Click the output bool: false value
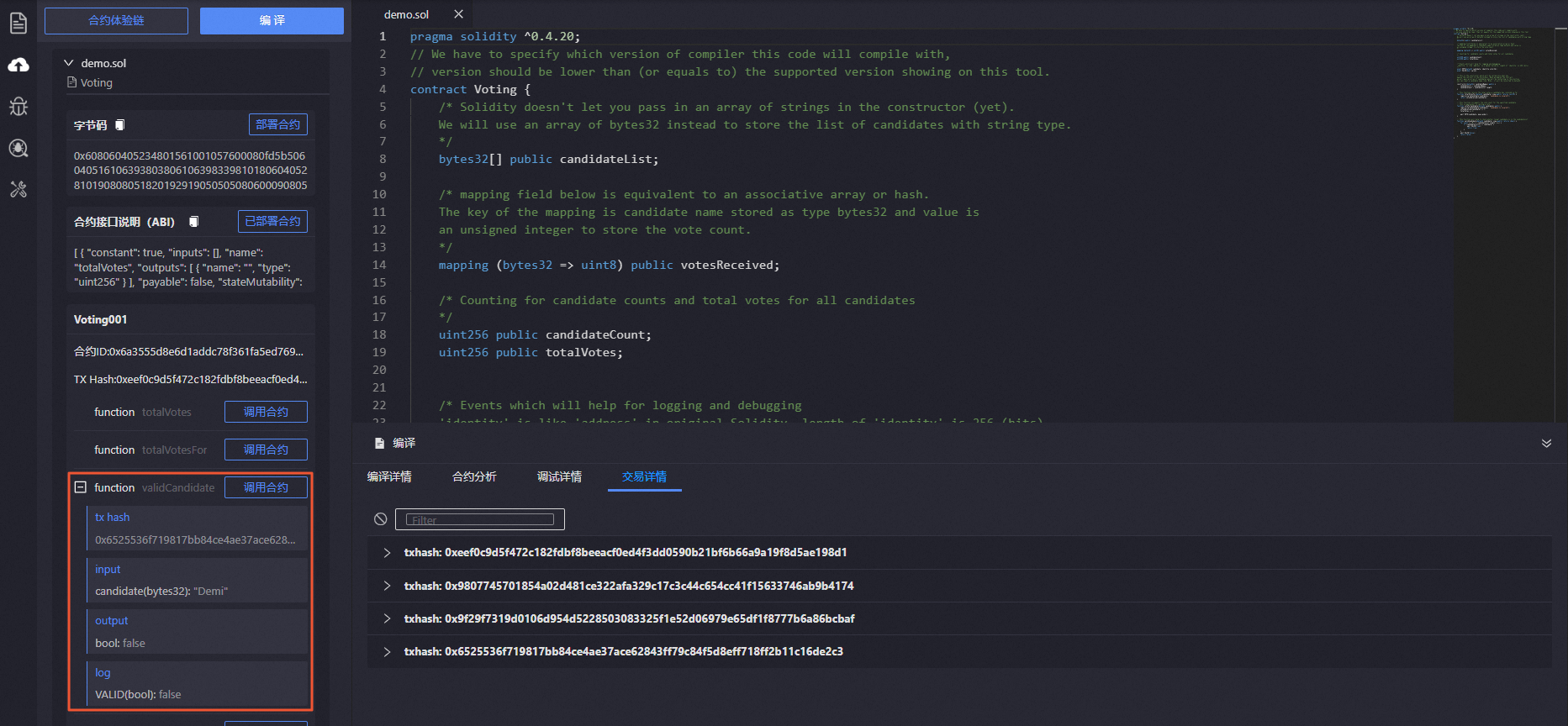This screenshot has width=1568, height=726. pyautogui.click(x=120, y=643)
